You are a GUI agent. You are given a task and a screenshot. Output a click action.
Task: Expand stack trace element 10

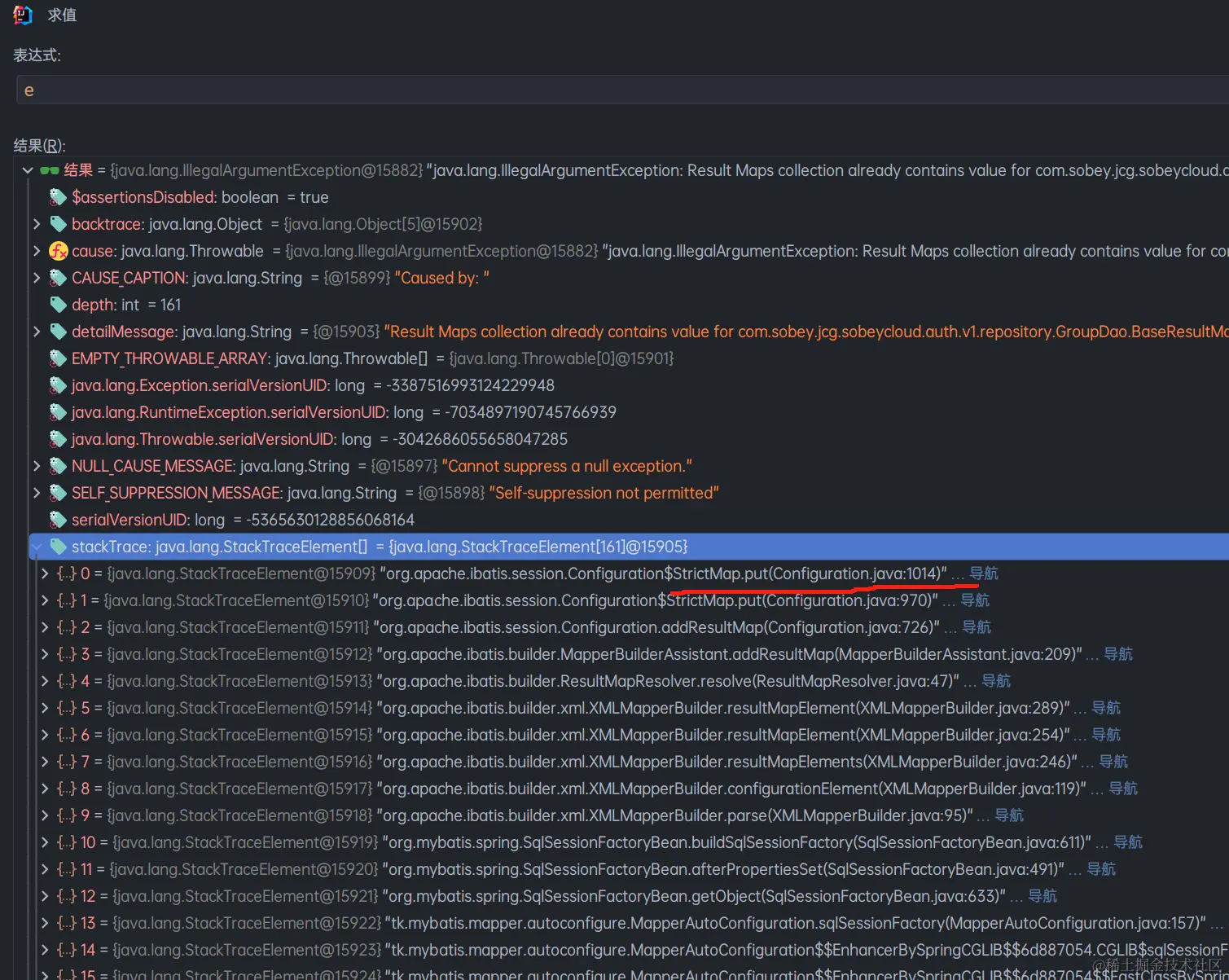(x=46, y=842)
